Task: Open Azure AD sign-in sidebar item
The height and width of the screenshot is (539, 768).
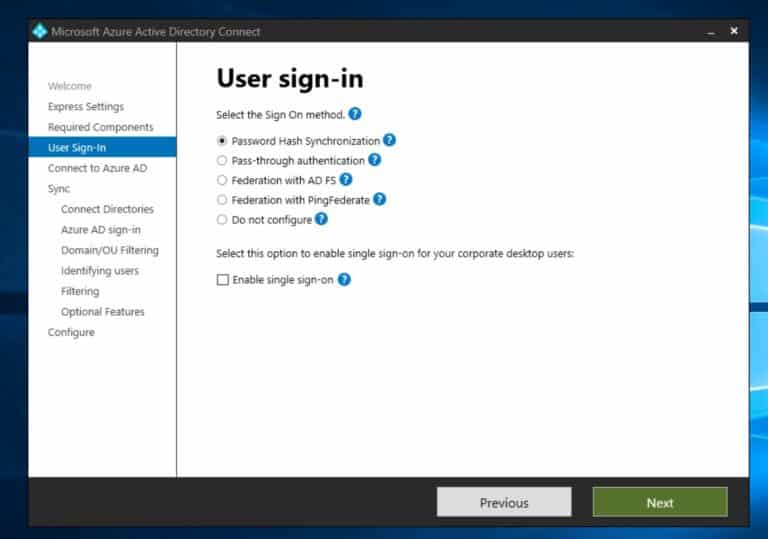Action: pos(101,230)
